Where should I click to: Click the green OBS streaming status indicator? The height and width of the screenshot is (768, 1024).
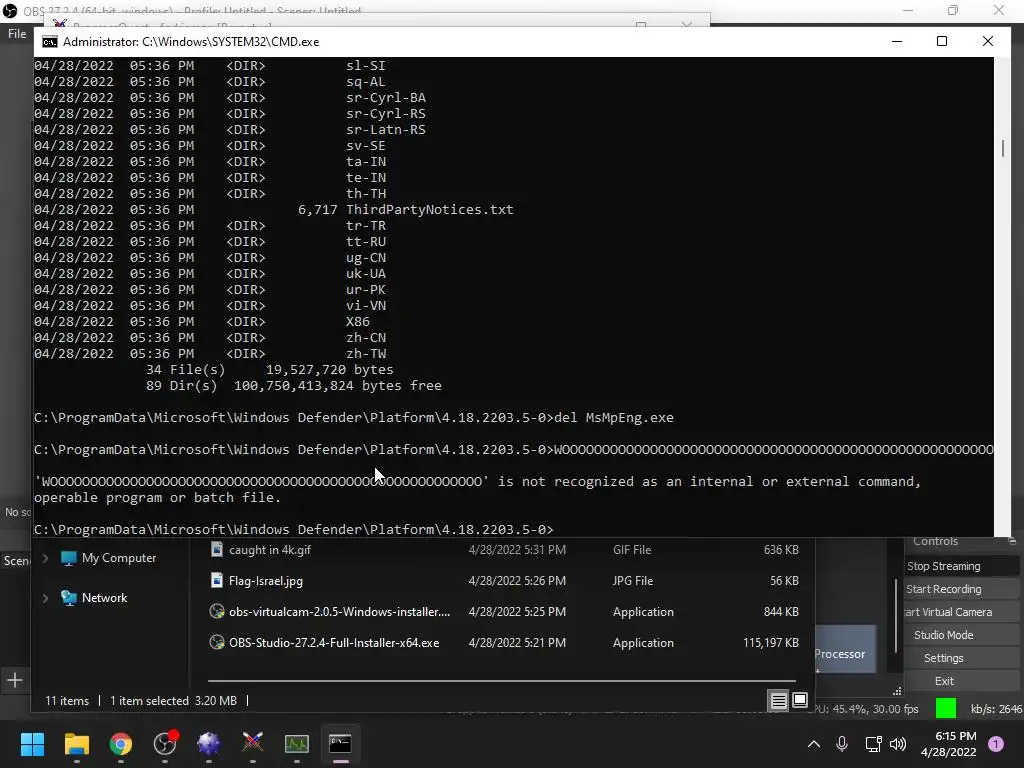946,709
